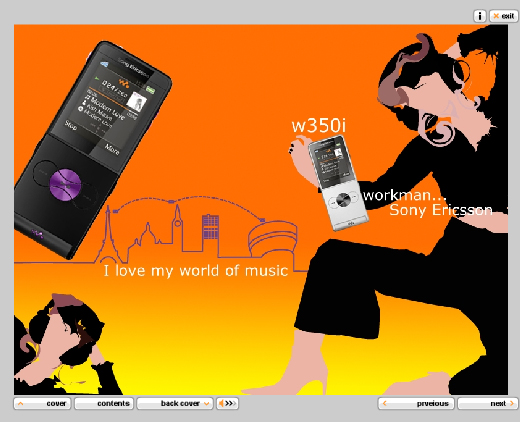
Task: Jump to the back cover
Action: tap(175, 403)
